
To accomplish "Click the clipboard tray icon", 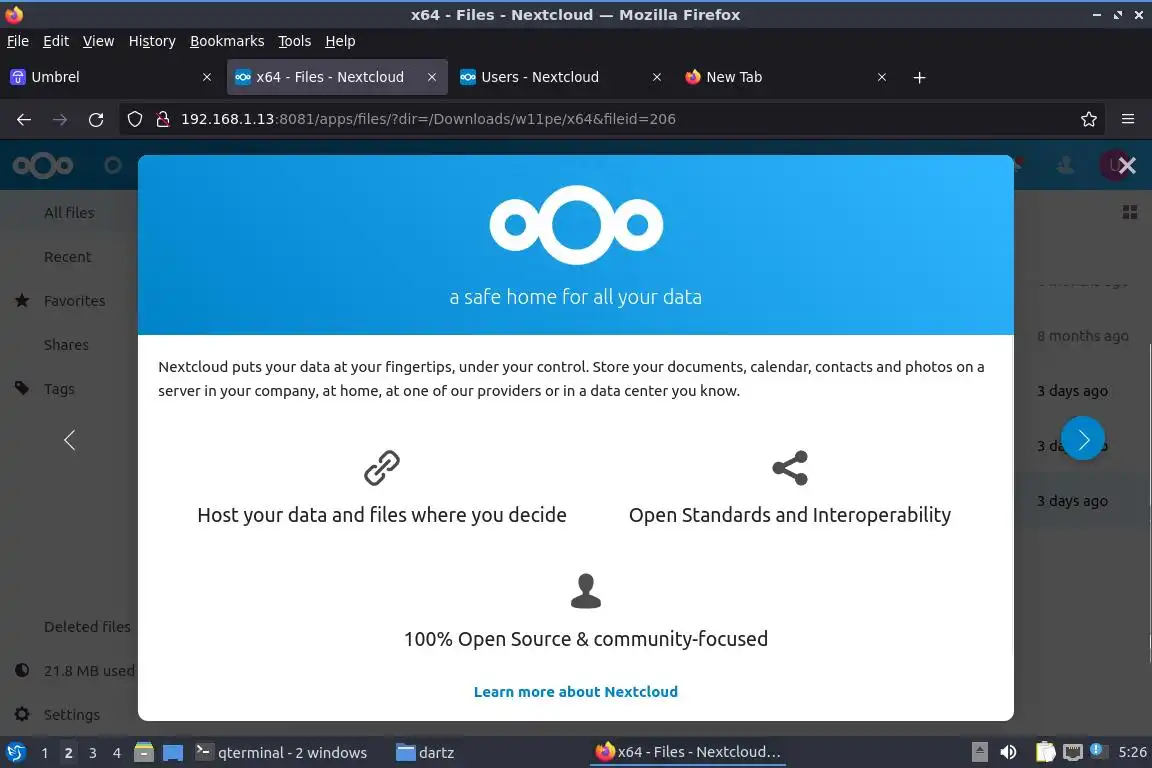I will click(1045, 752).
